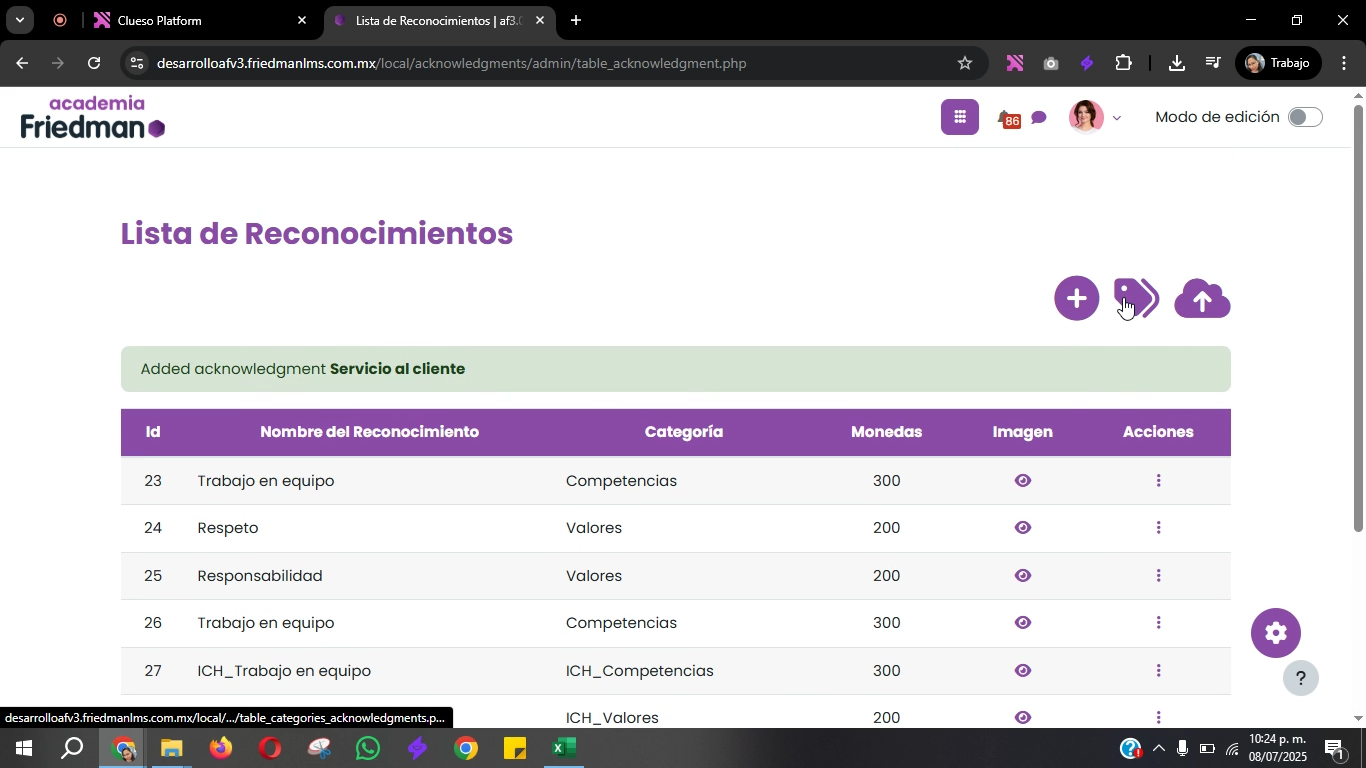1366x768 pixels.
Task: Click the Categoría column header
Action: tap(684, 432)
